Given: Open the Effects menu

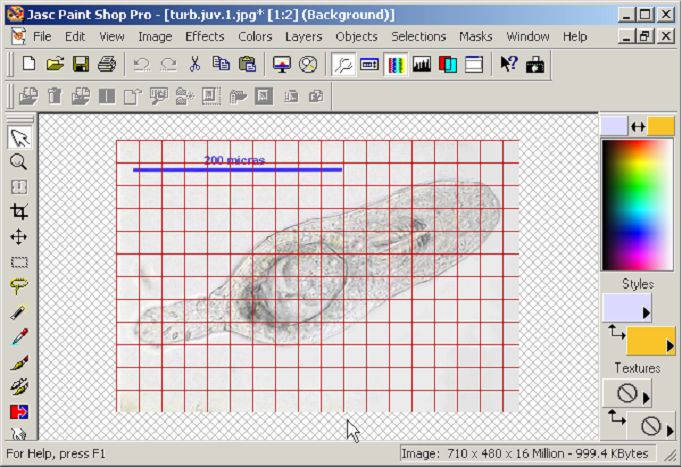Looking at the screenshot, I should (x=205, y=36).
